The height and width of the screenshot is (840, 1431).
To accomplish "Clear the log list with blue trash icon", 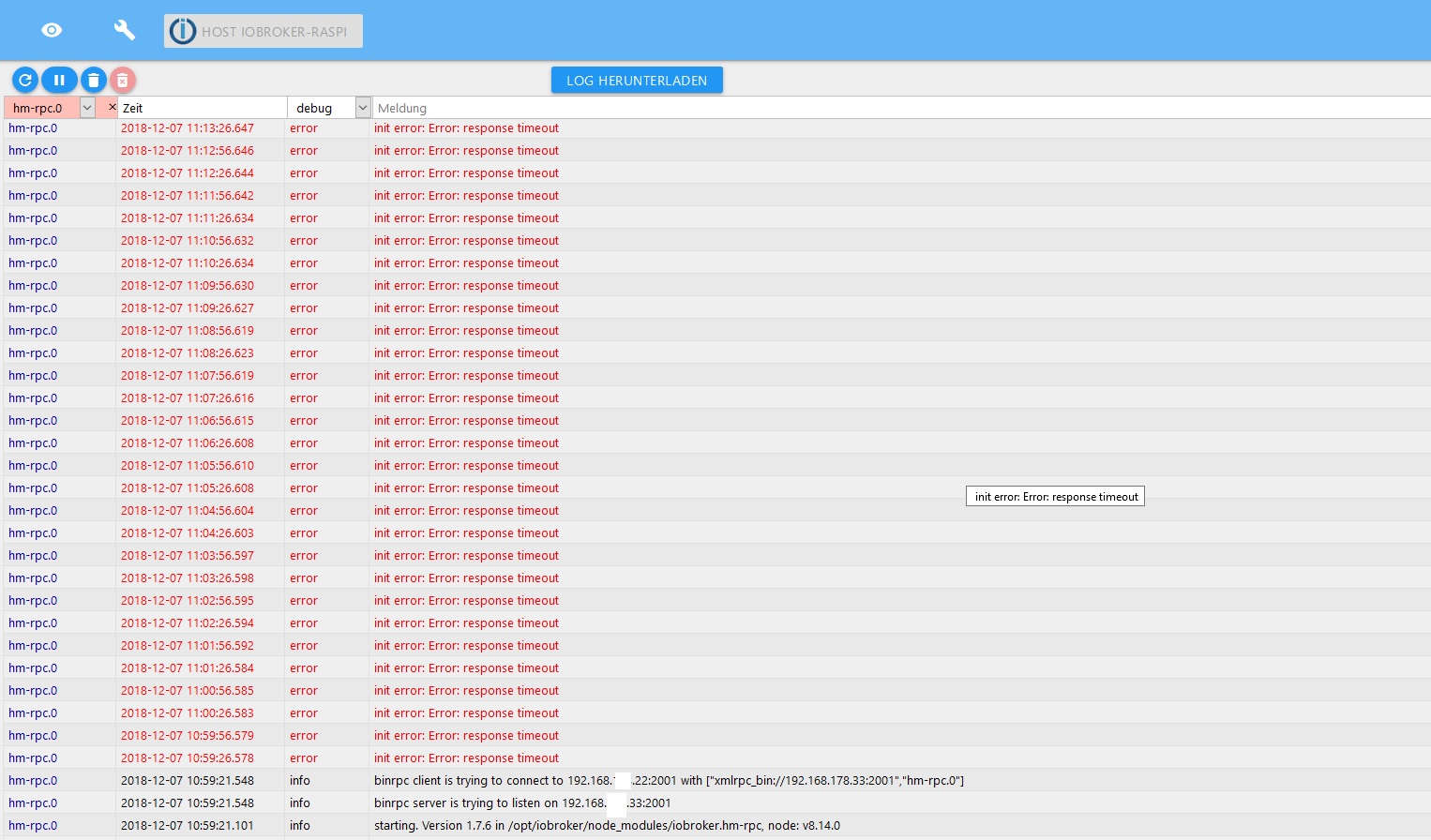I will click(94, 81).
